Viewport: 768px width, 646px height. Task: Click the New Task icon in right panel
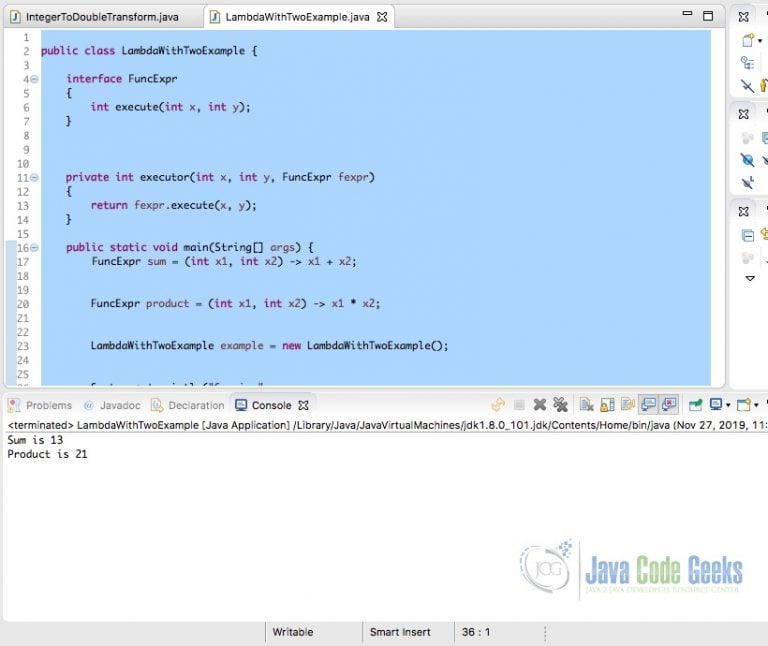tap(748, 40)
